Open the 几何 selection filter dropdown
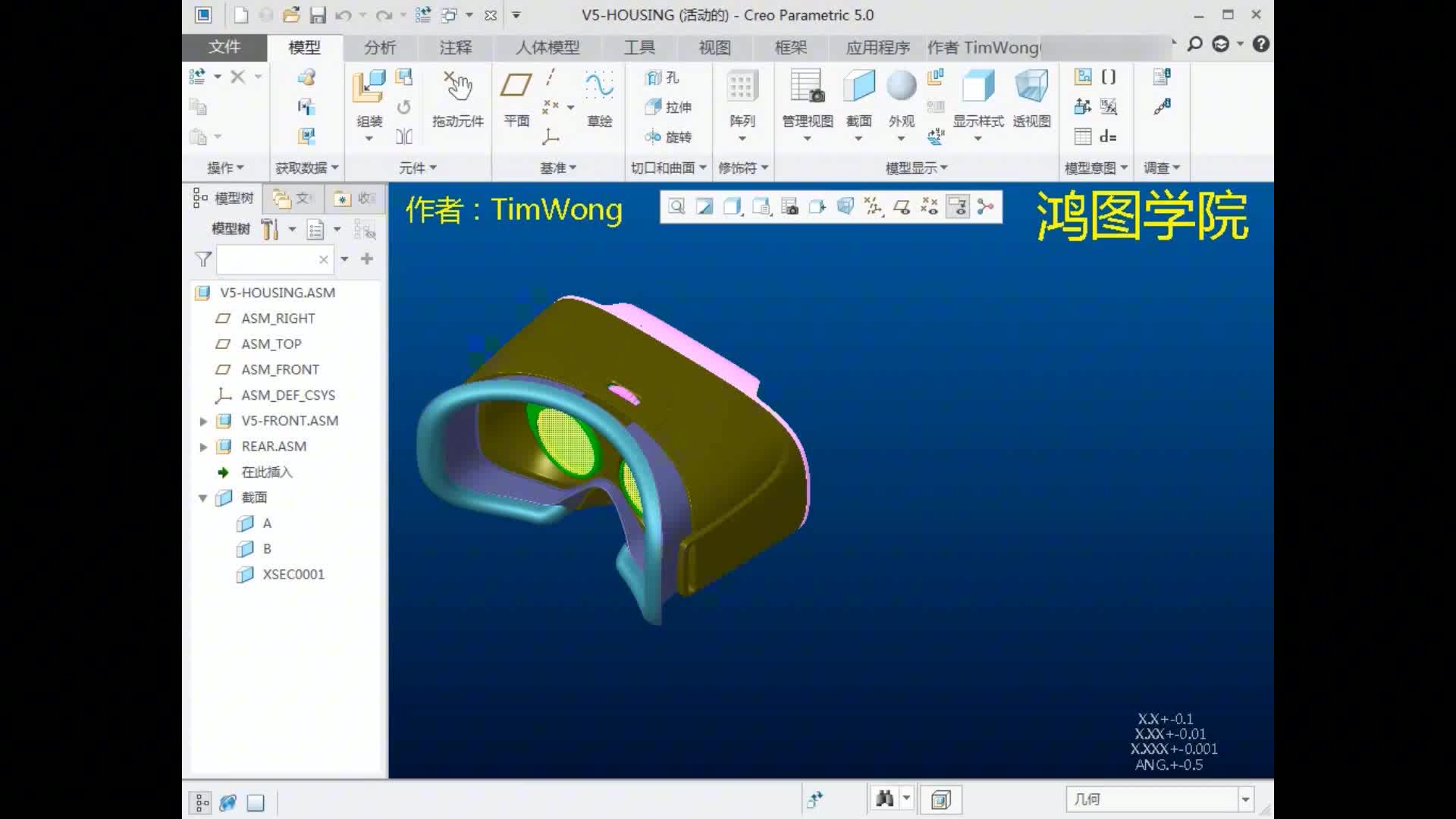This screenshot has width=1456, height=819. tap(1245, 799)
